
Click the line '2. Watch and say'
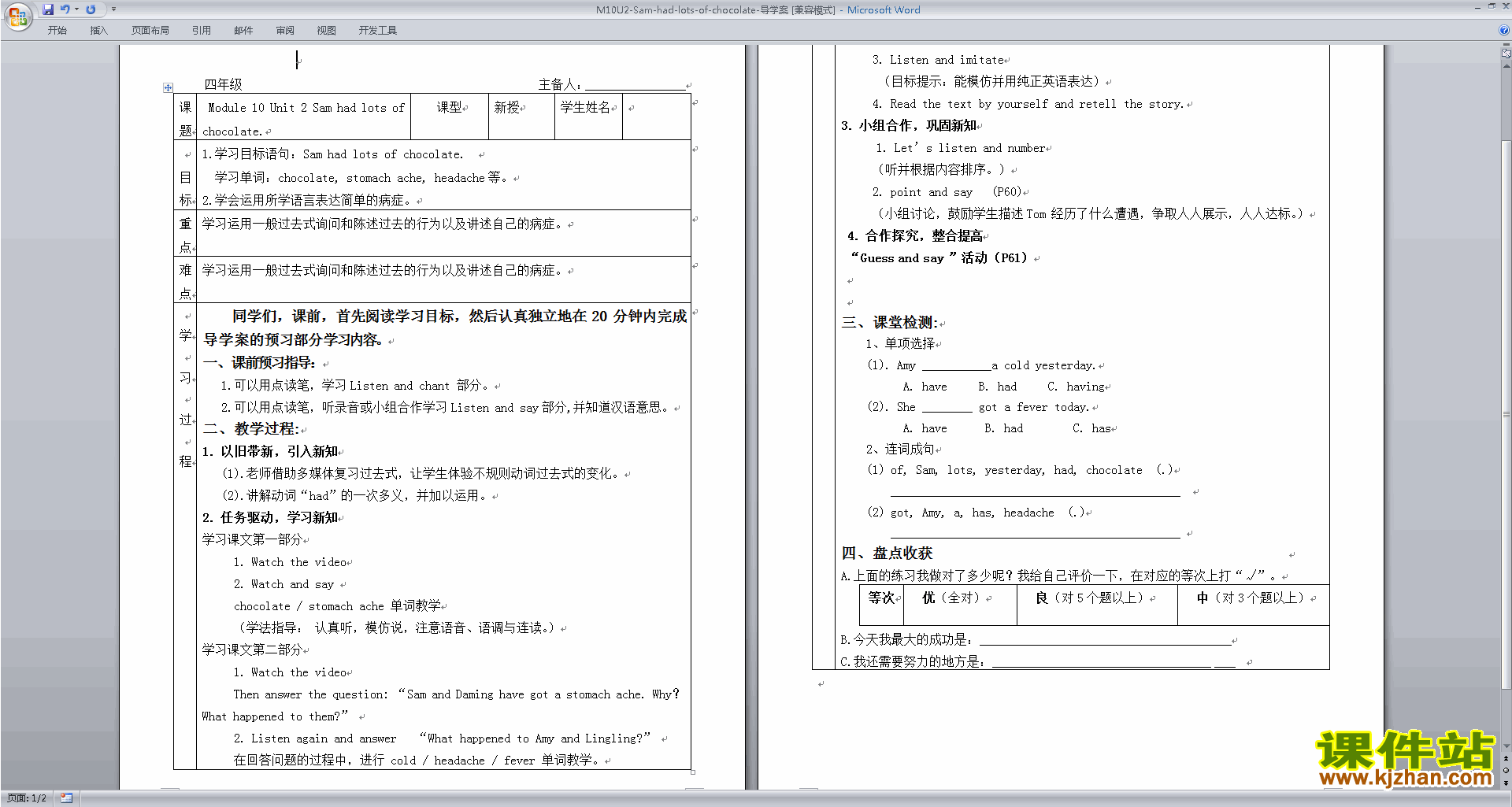pos(283,584)
